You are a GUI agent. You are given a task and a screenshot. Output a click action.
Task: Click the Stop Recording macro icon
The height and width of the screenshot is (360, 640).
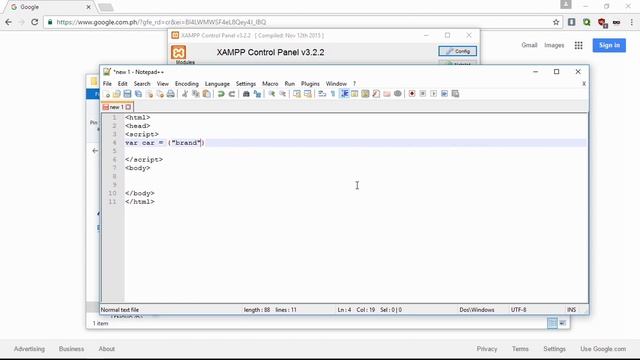(x=423, y=94)
